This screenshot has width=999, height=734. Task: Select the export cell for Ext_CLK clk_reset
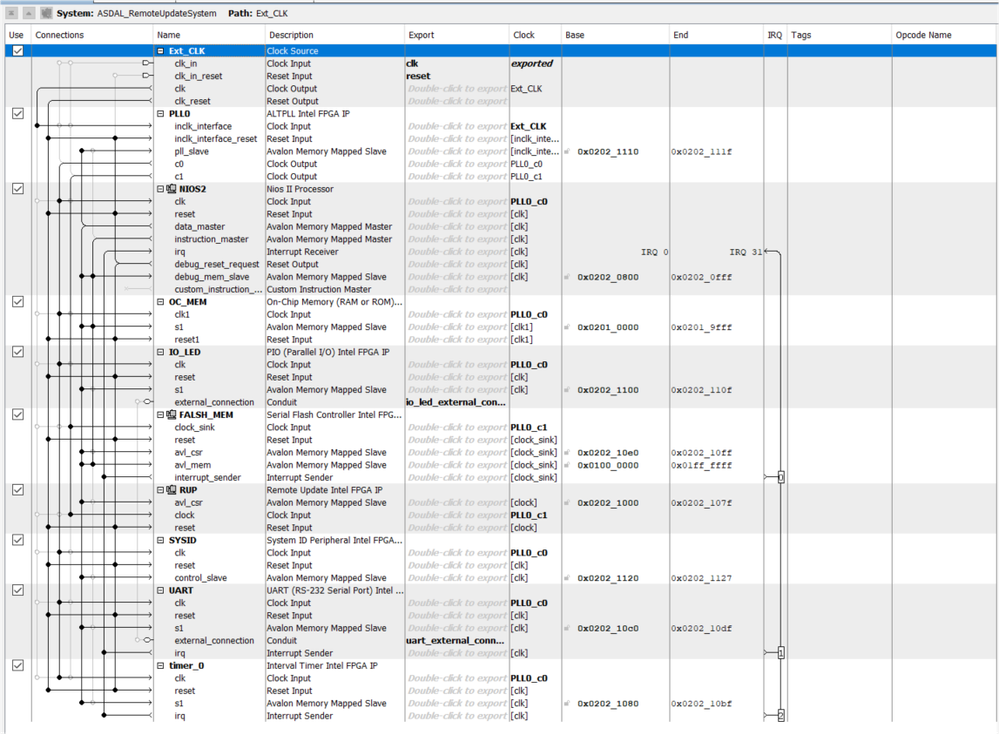457,101
